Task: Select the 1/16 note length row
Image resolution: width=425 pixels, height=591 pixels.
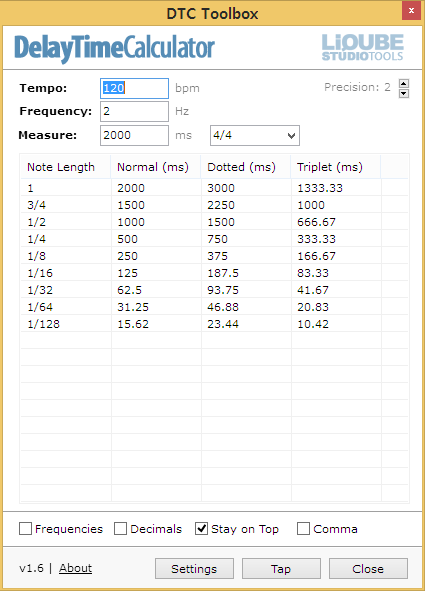Action: (x=214, y=273)
